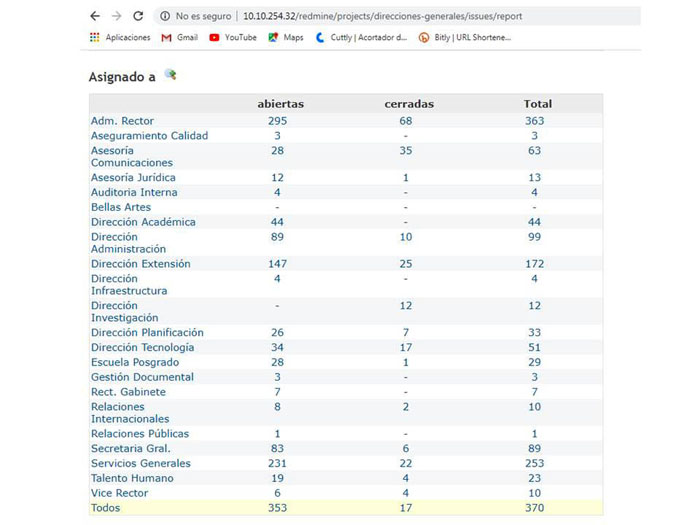This screenshot has height=525, width=700.
Task: Open the Dirección Planificación link
Action: (x=147, y=333)
